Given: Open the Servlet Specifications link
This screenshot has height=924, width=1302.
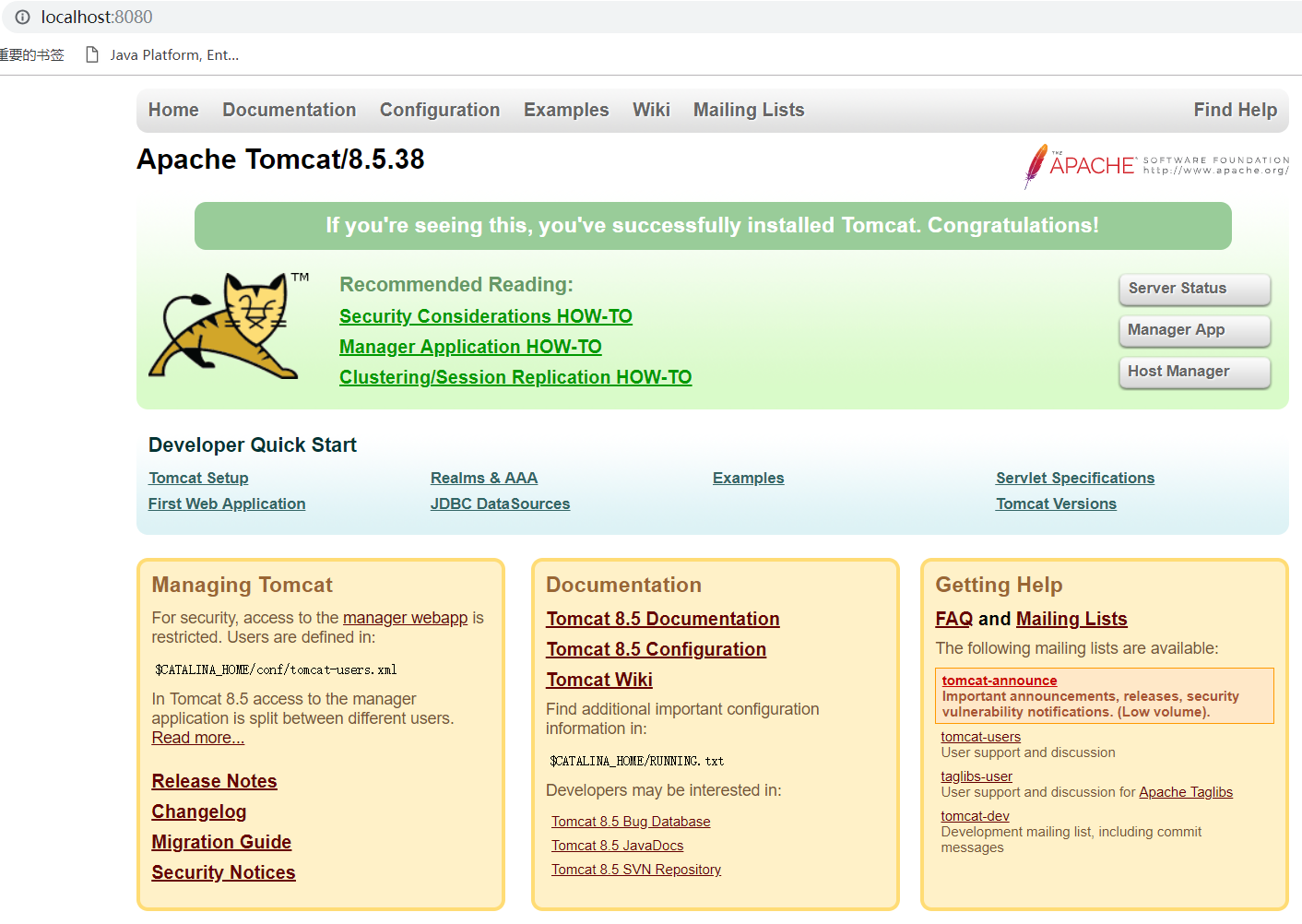Looking at the screenshot, I should click(1075, 478).
